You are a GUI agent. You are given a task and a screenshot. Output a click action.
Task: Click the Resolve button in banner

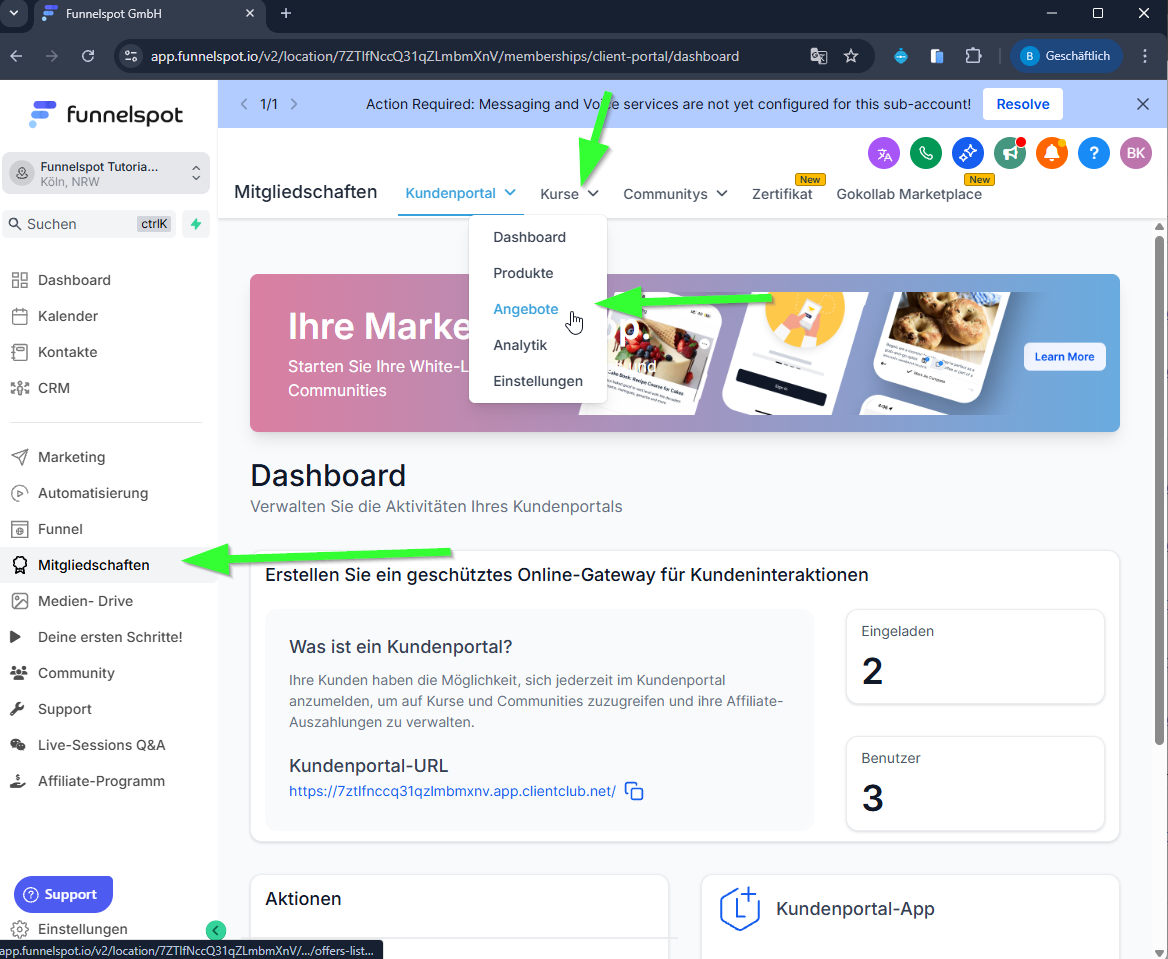pyautogui.click(x=1023, y=104)
